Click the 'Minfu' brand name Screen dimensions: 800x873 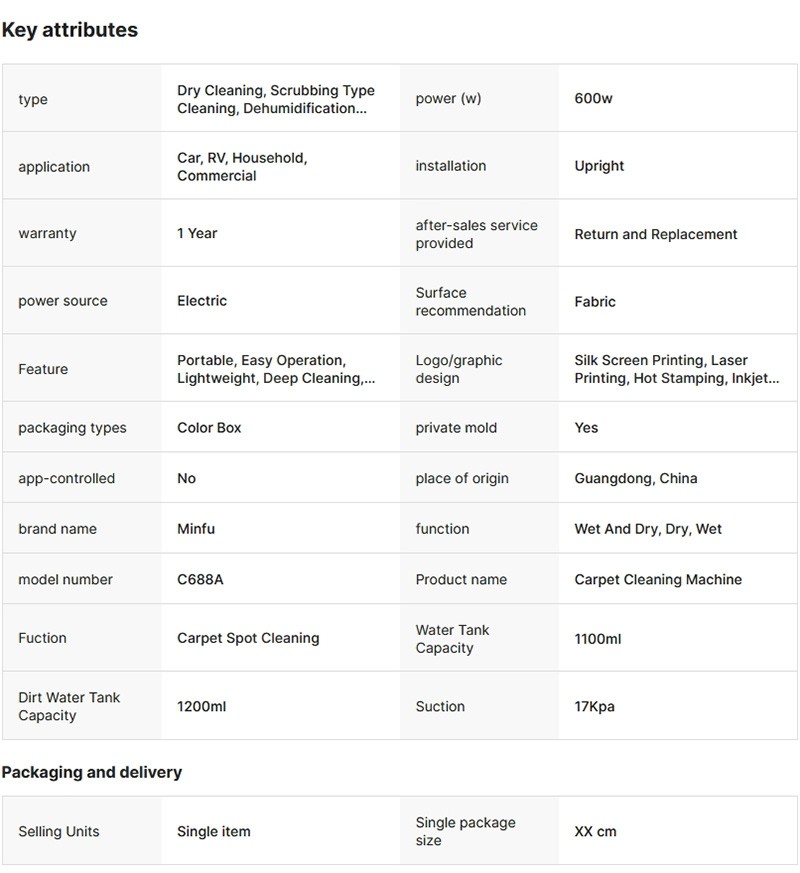198,529
